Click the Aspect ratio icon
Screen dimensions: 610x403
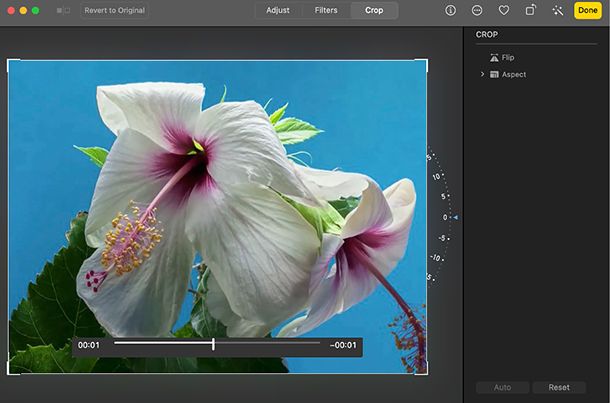click(494, 75)
